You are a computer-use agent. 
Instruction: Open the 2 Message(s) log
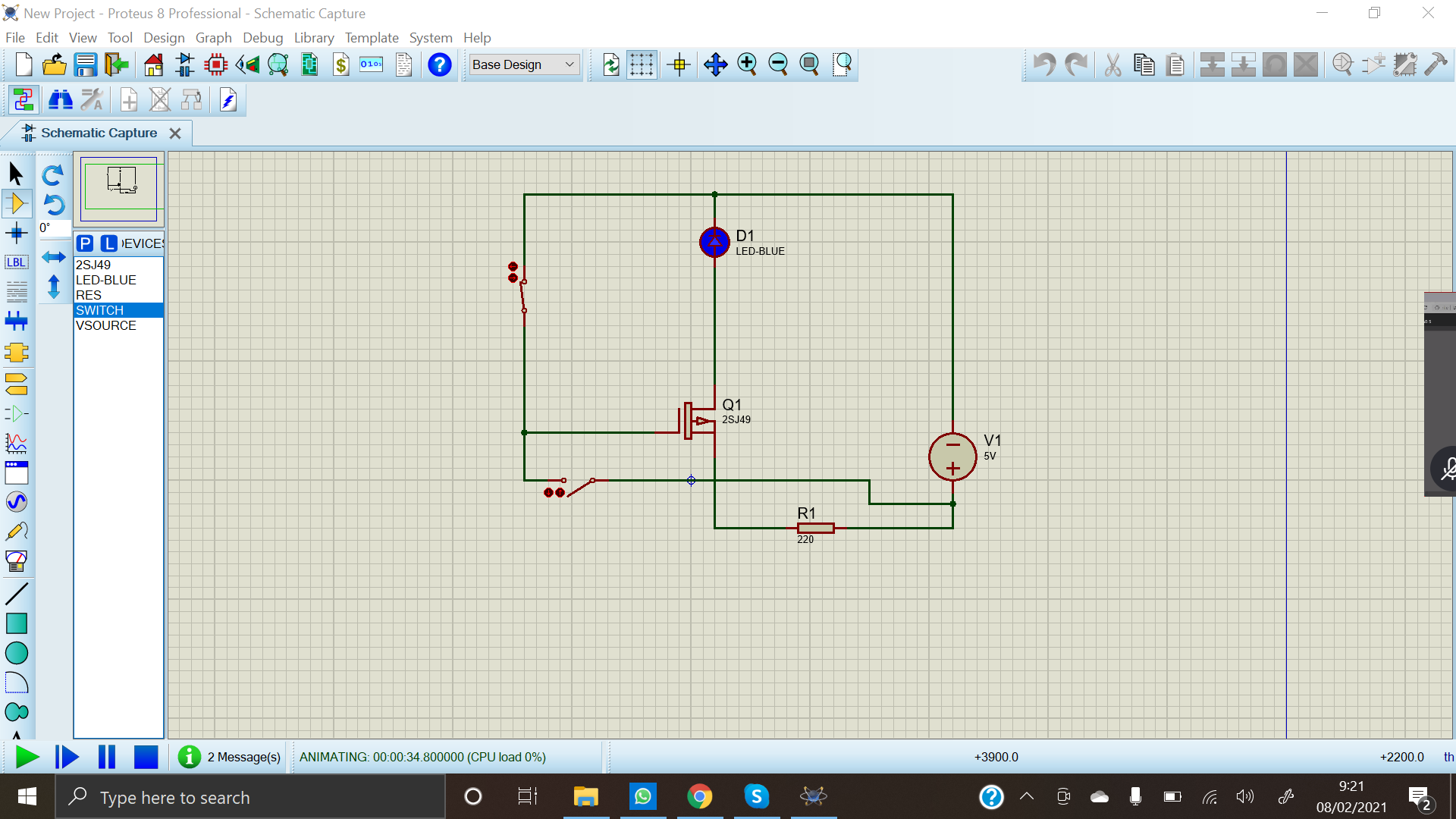243,757
